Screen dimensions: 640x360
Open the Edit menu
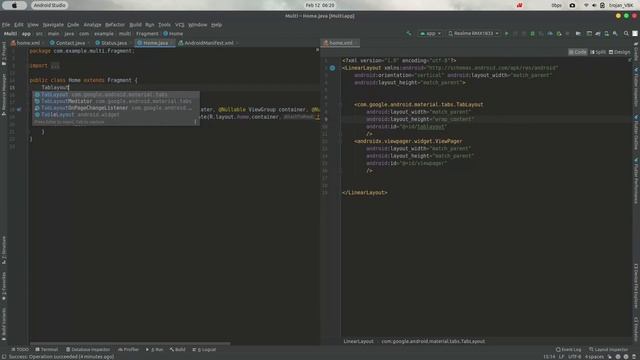(x=19, y=24)
